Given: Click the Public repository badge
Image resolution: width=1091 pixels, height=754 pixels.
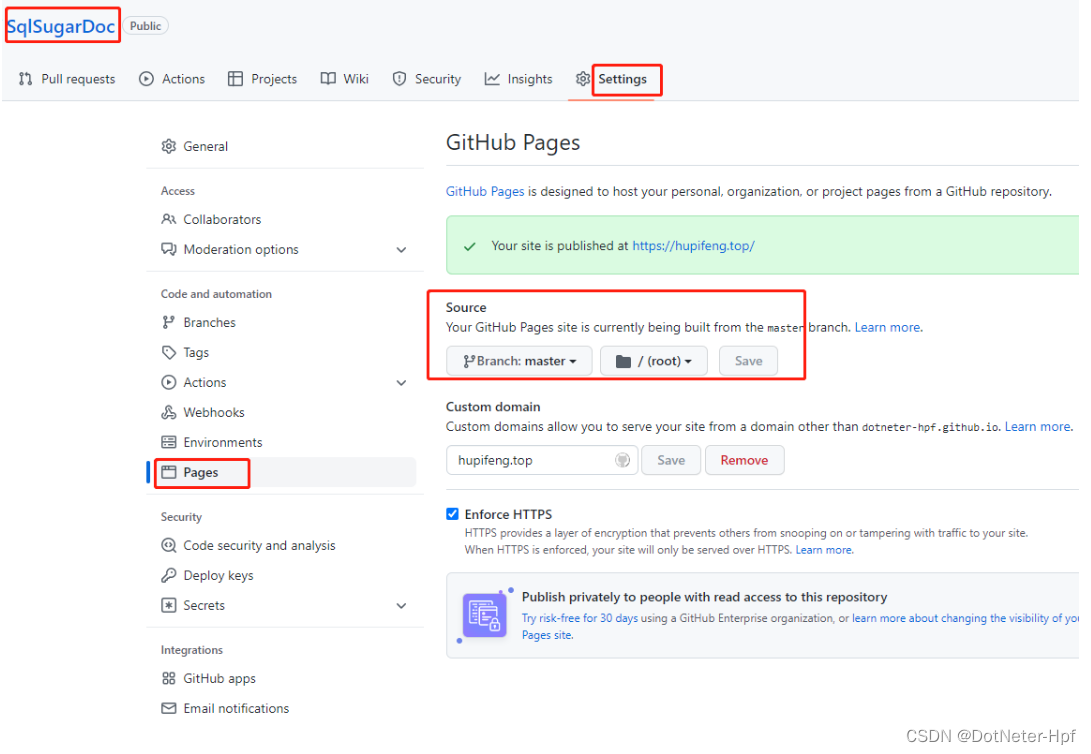Looking at the screenshot, I should pyautogui.click(x=145, y=26).
